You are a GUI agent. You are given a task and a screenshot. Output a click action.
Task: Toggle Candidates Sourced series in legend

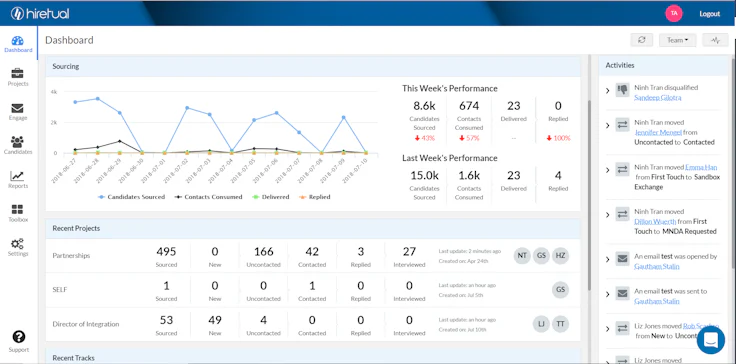click(131, 197)
